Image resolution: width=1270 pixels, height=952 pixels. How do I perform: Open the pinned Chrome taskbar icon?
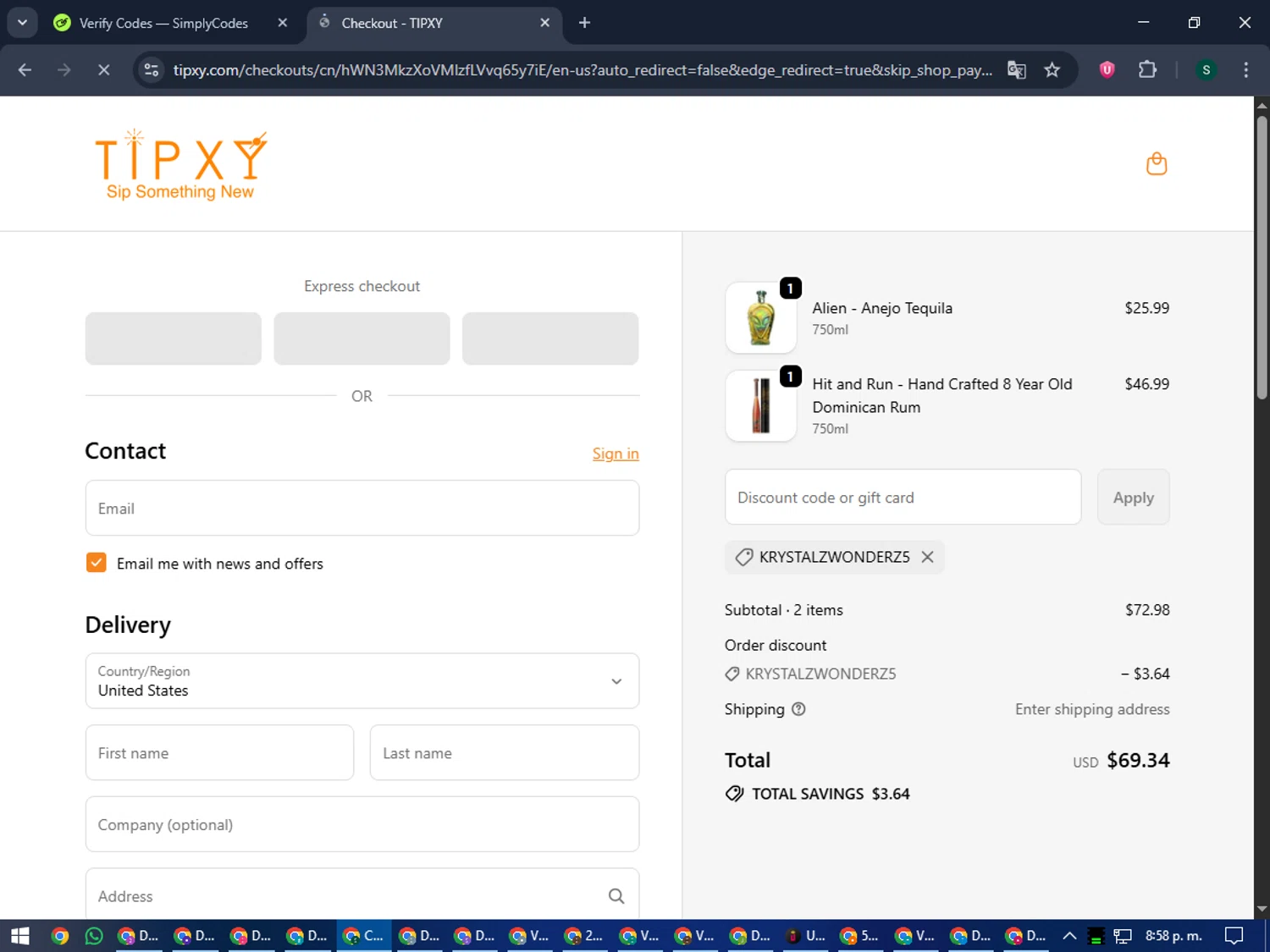click(x=59, y=936)
